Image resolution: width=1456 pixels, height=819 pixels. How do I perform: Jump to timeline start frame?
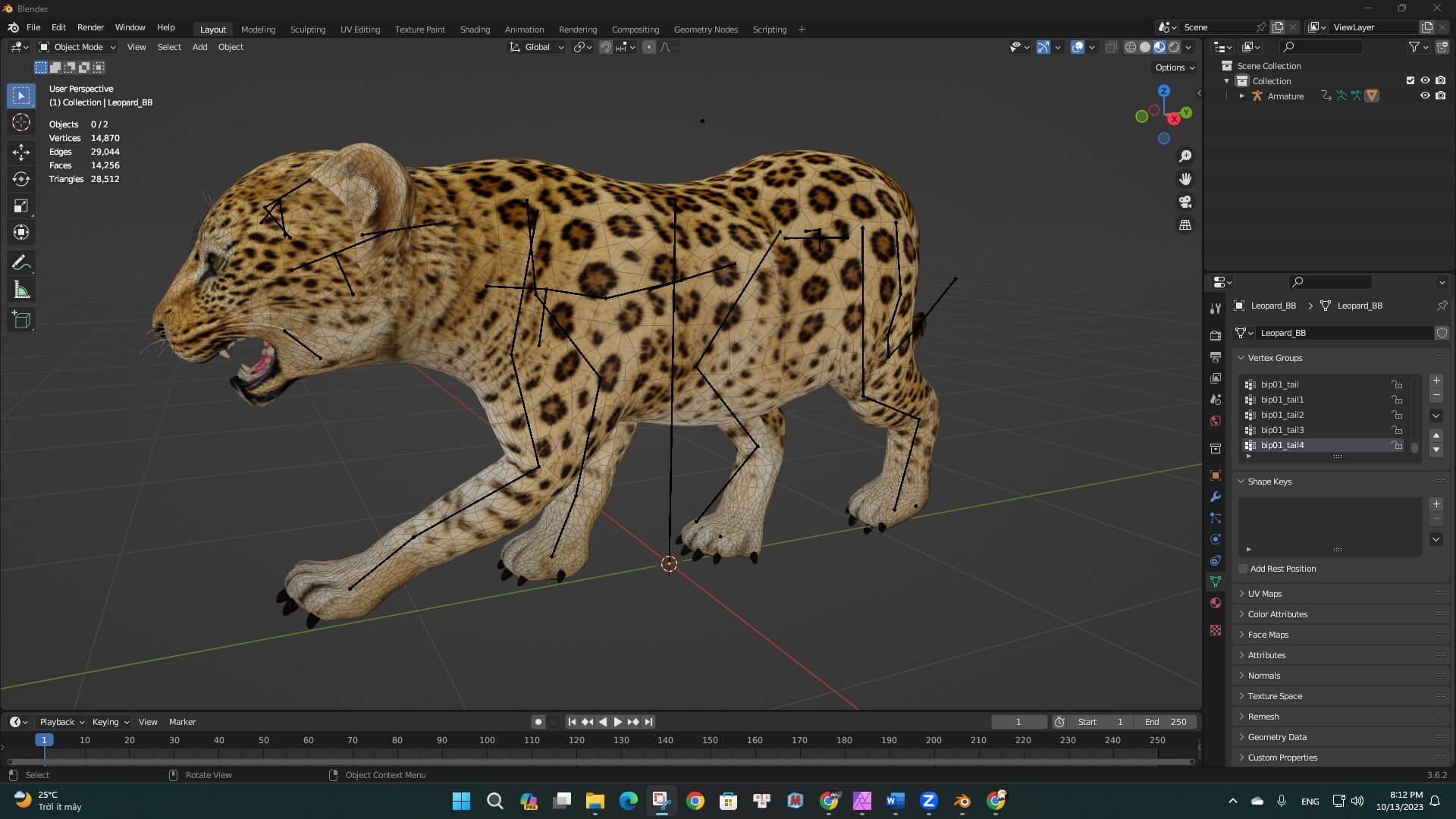tap(572, 722)
